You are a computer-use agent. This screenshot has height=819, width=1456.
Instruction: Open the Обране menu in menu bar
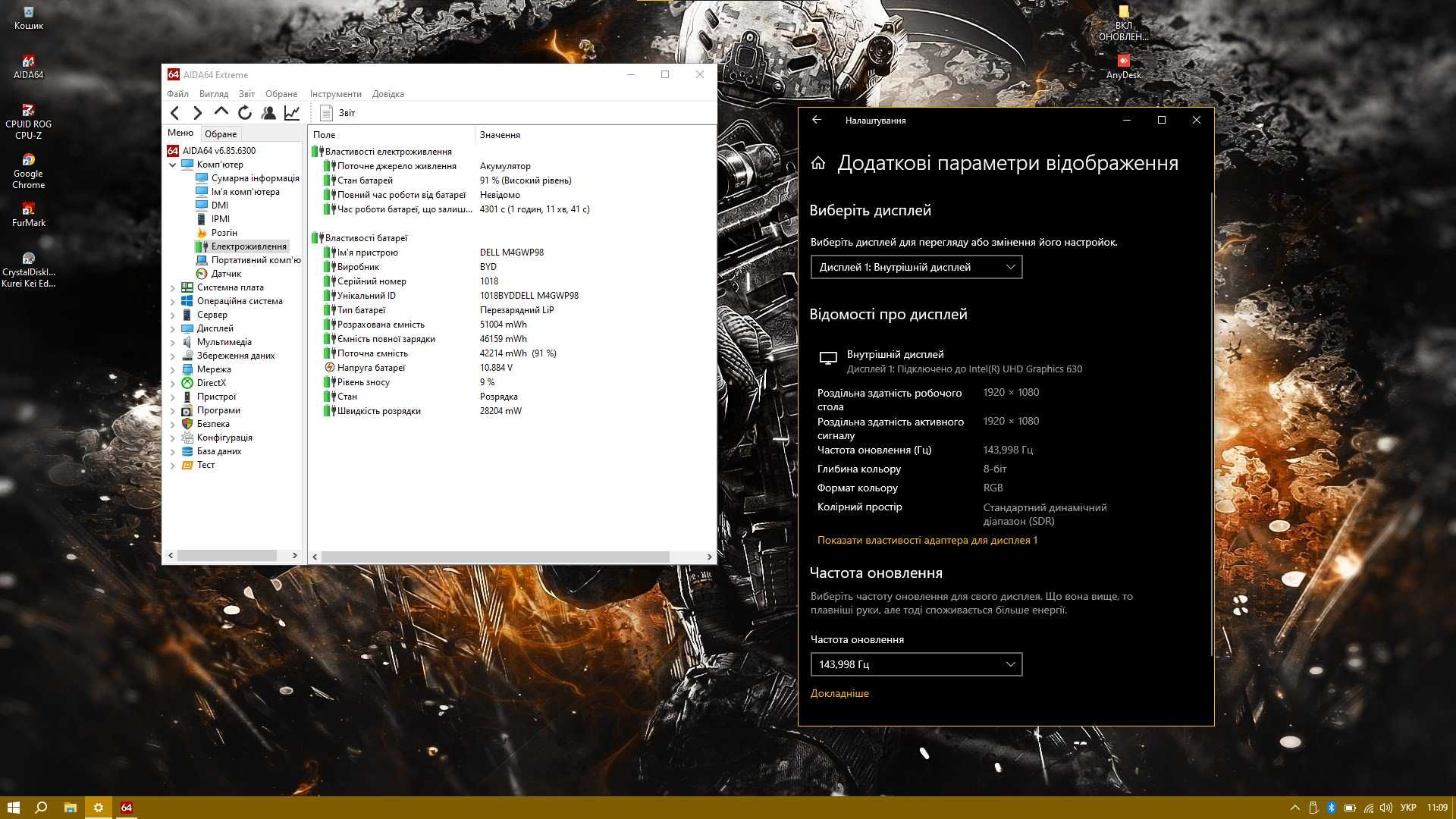coord(281,94)
